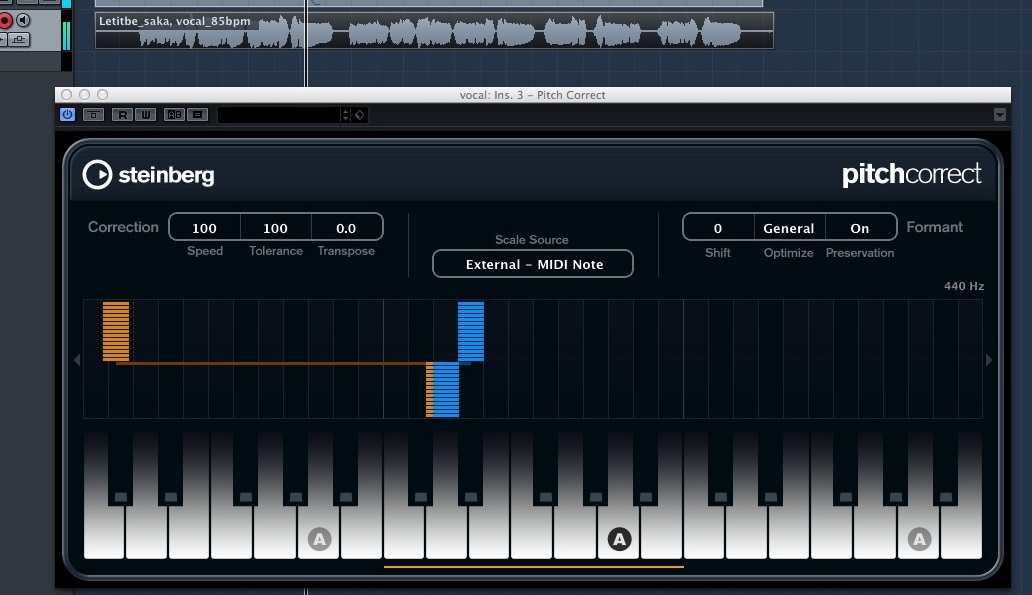
Task: Click the list-icon button next to A/B
Action: tap(197, 115)
